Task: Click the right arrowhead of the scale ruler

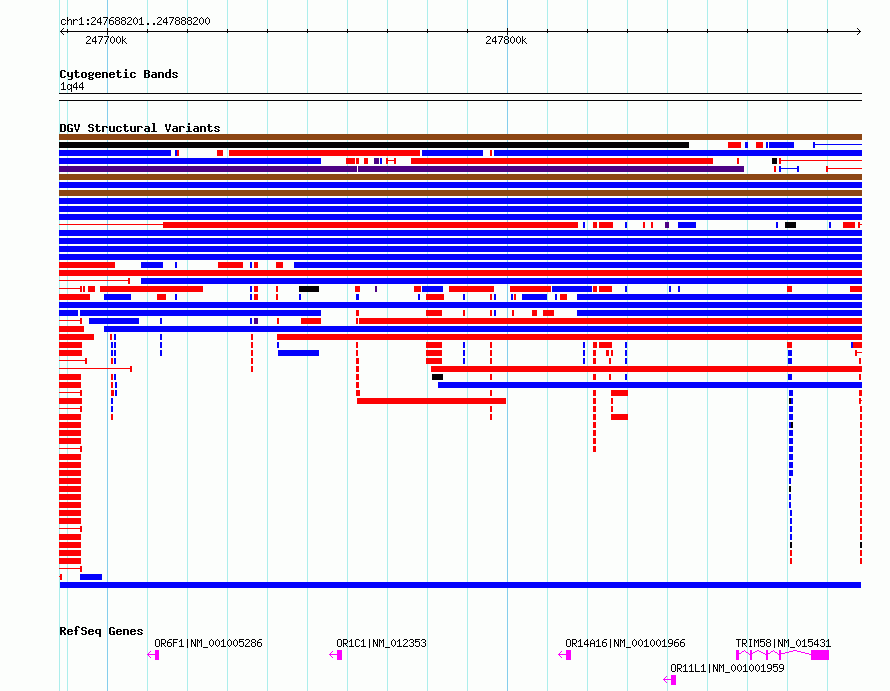Action: (x=858, y=32)
